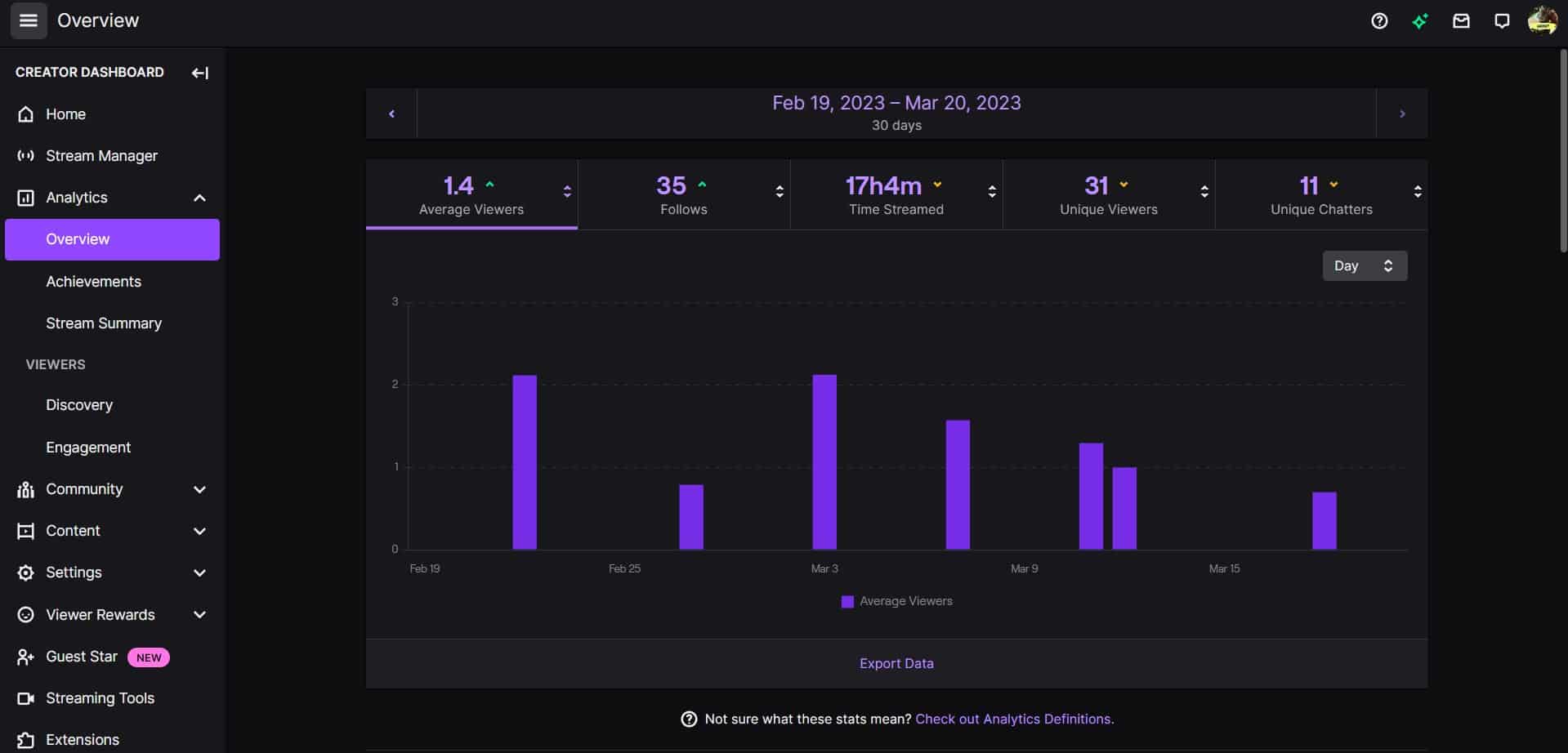Select the Home icon in the sidebar
The width and height of the screenshot is (1568, 753).
pos(25,114)
